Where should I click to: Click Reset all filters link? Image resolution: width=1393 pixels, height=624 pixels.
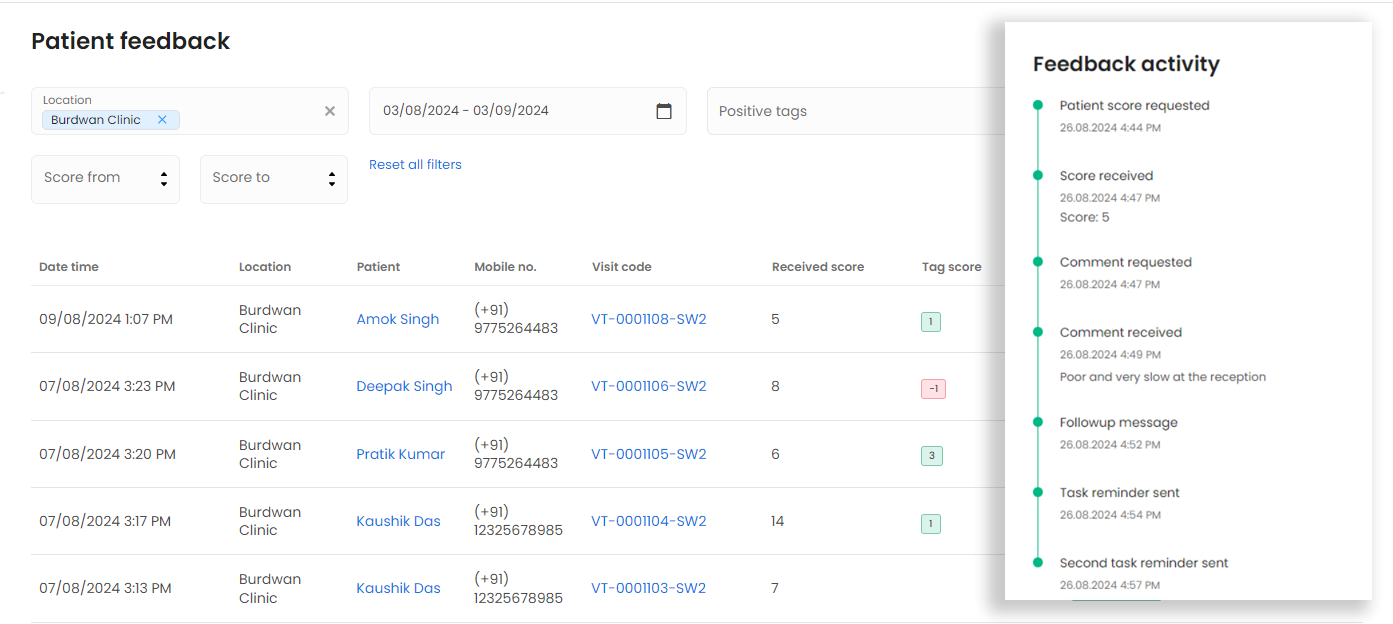click(x=415, y=165)
